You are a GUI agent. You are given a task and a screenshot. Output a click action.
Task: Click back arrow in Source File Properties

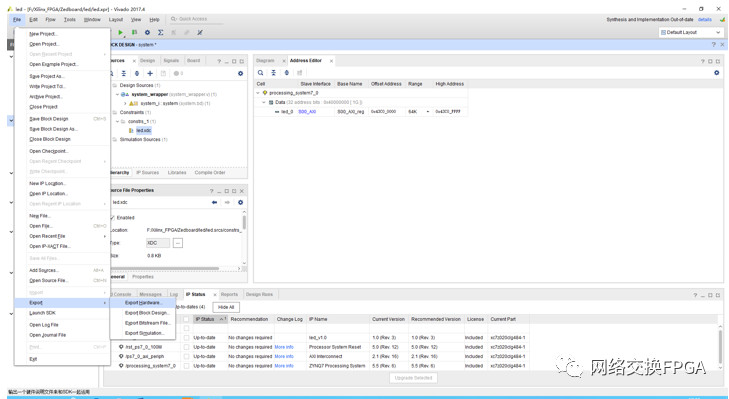[x=214, y=202]
